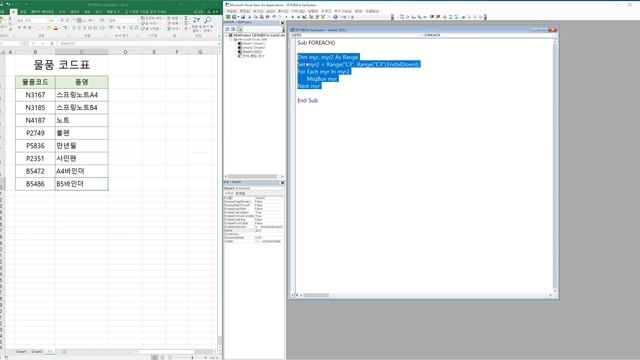
Task: Click Break pause icon in VBA toolbar
Action: click(x=292, y=17)
